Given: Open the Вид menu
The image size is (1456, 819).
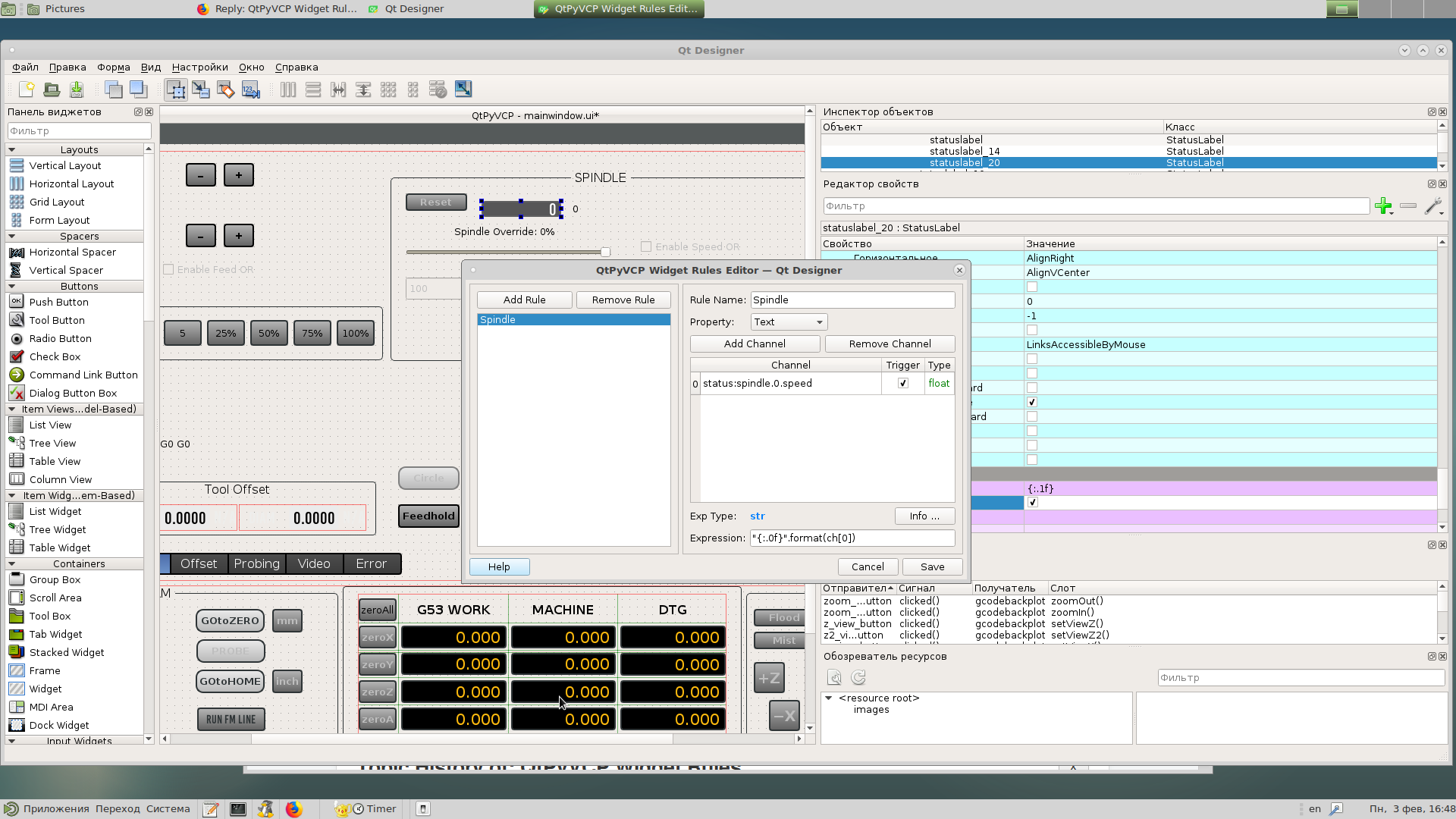Looking at the screenshot, I should pyautogui.click(x=151, y=67).
